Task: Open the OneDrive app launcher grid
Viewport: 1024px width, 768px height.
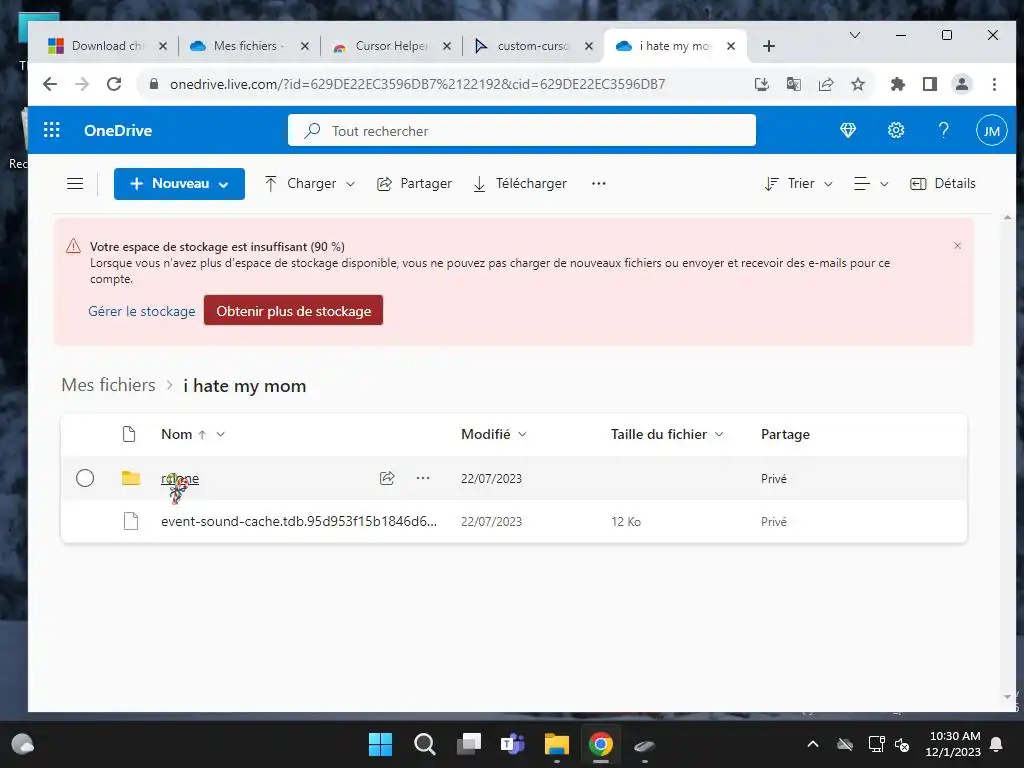Action: click(x=52, y=130)
